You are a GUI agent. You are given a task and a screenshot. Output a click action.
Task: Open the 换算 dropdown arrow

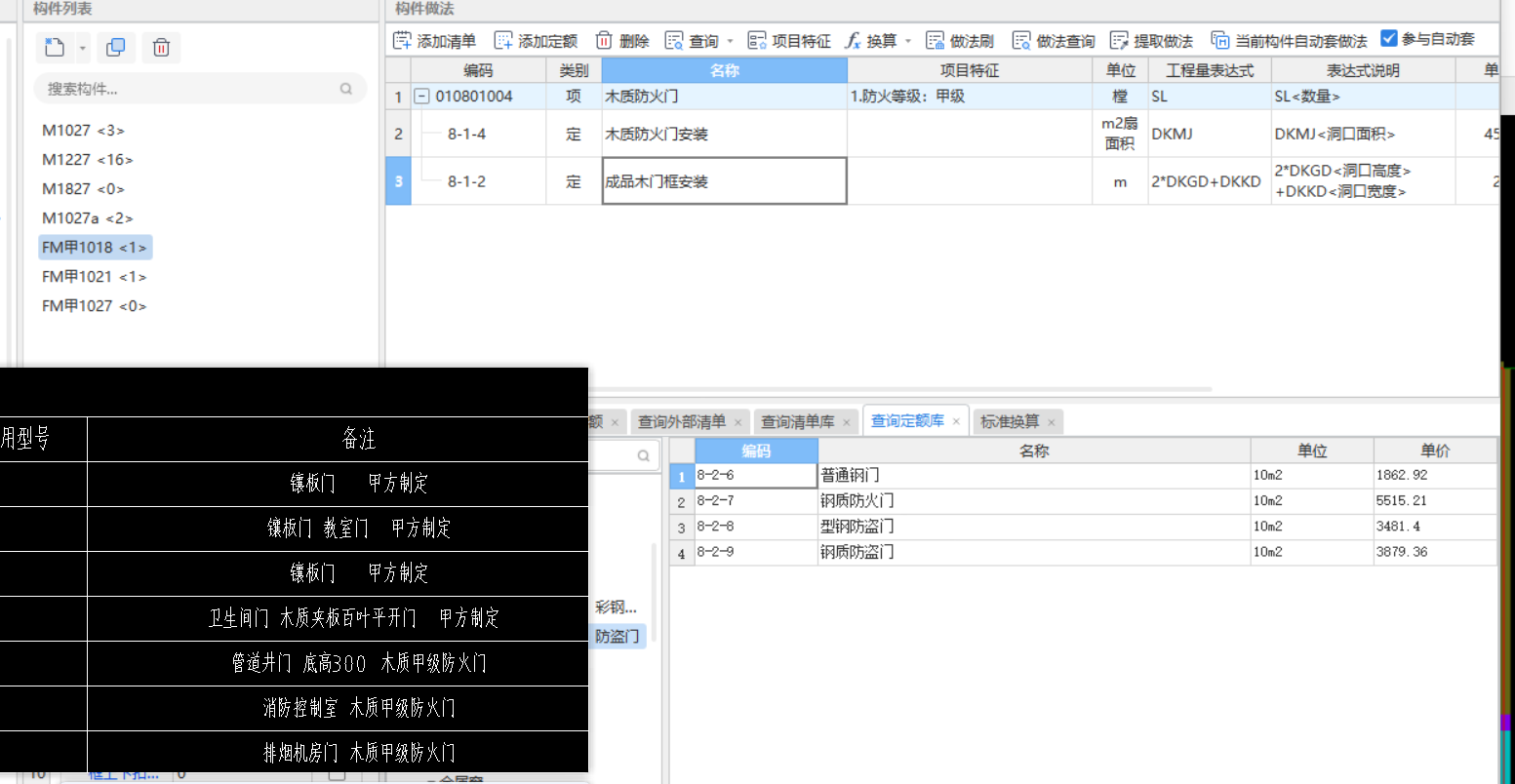(x=907, y=41)
